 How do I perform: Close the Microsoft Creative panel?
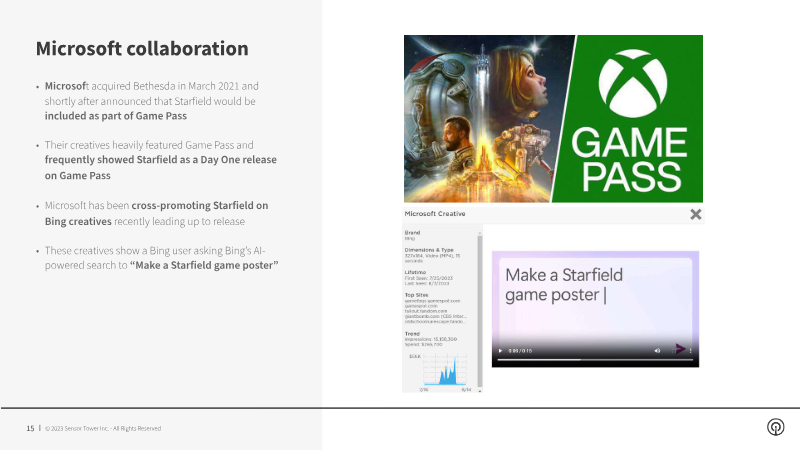[696, 214]
